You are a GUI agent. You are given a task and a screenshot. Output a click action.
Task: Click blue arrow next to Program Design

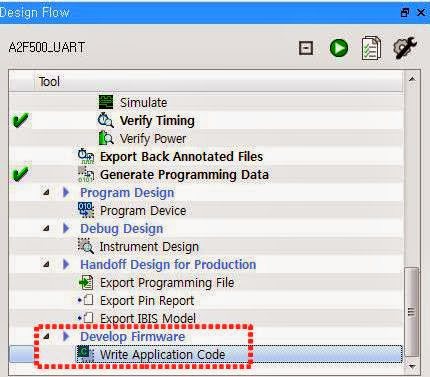click(66, 192)
